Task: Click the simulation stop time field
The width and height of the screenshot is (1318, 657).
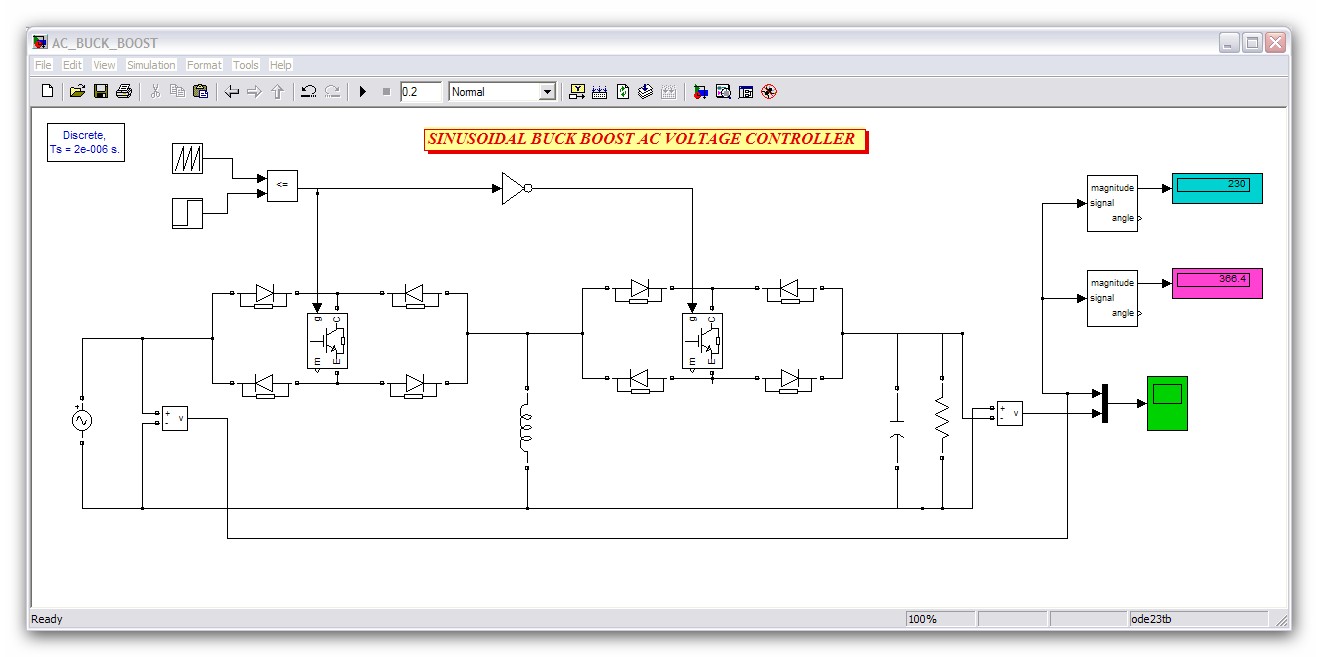Action: point(420,92)
